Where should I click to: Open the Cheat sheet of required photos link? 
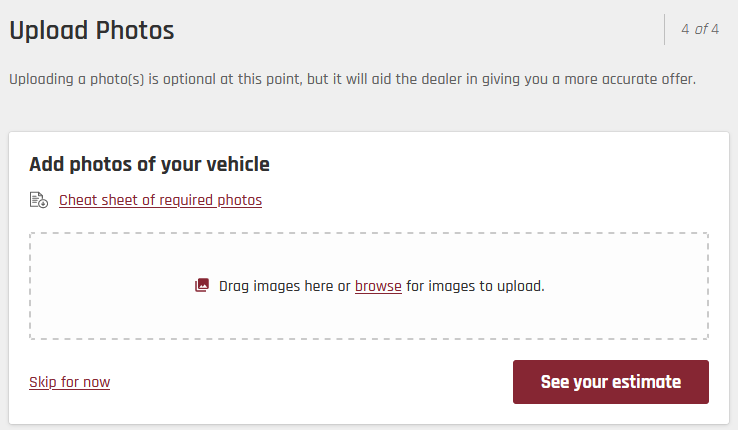pyautogui.click(x=160, y=200)
